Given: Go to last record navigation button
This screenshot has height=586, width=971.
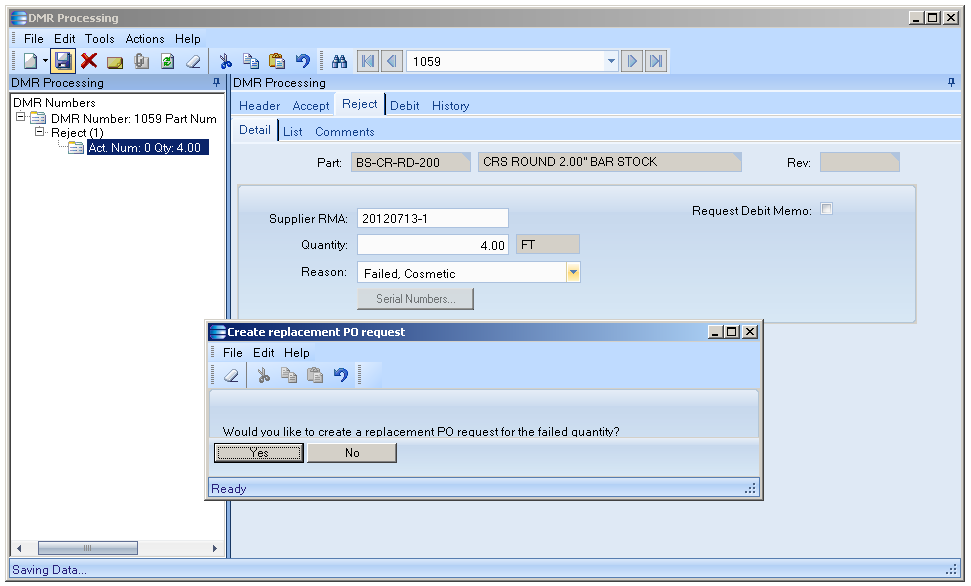Looking at the screenshot, I should pyautogui.click(x=656, y=61).
